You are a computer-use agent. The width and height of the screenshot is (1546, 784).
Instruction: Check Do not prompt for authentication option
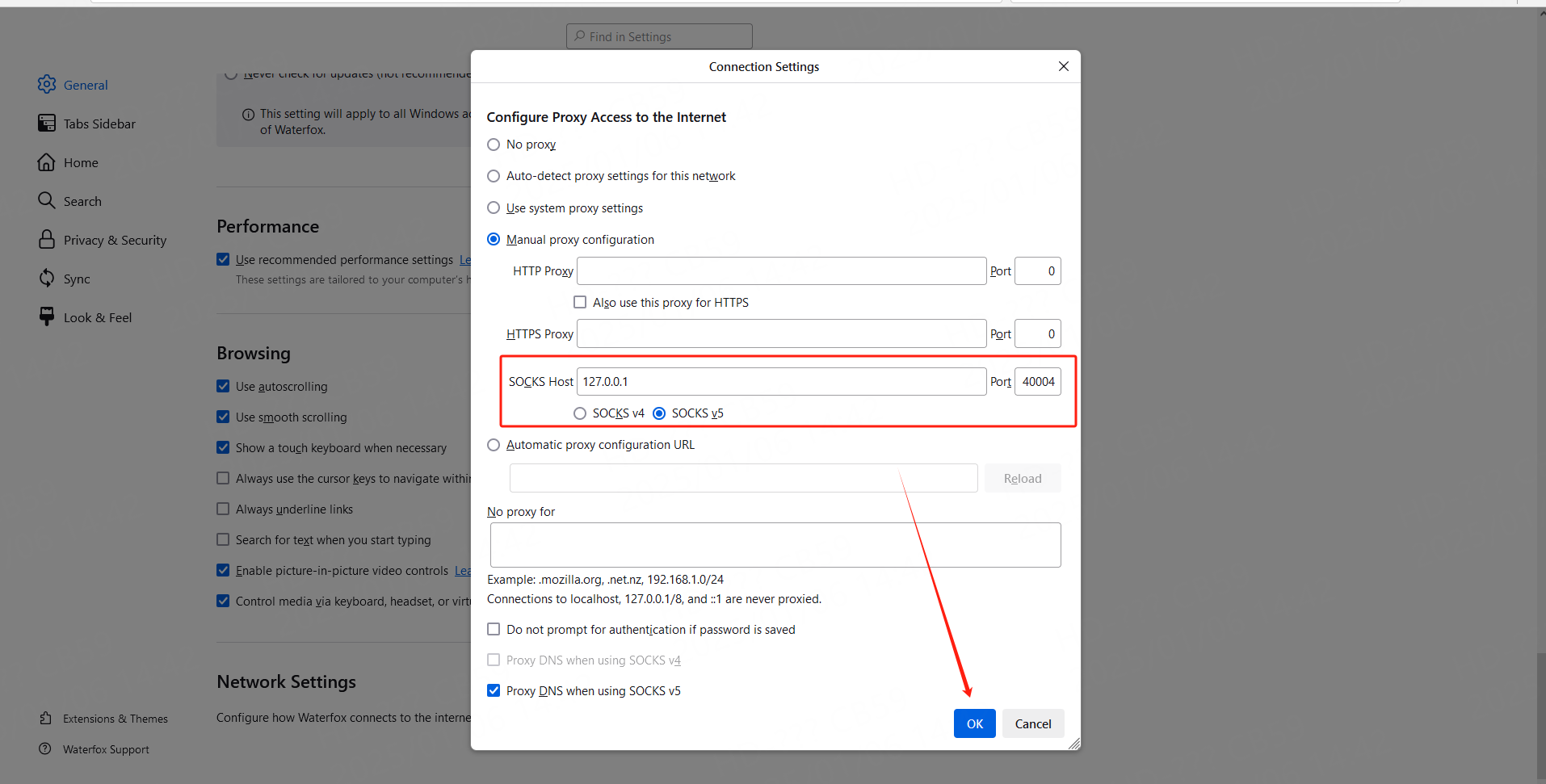coord(494,630)
